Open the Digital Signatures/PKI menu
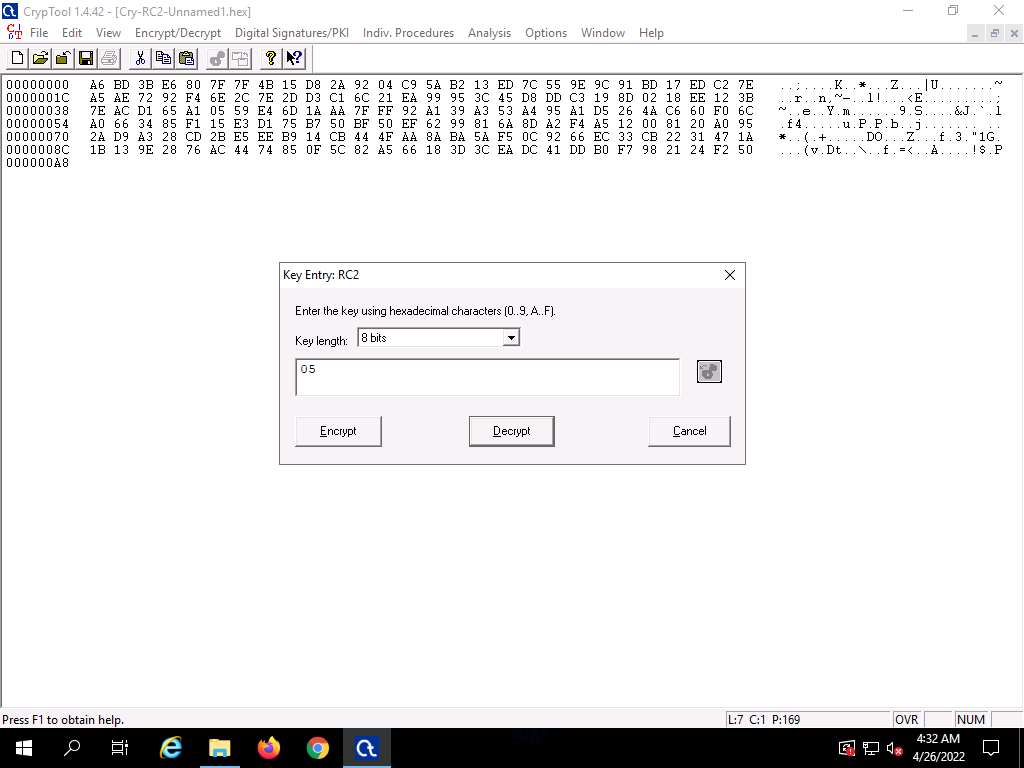Screen dimensions: 1024x768 292,33
